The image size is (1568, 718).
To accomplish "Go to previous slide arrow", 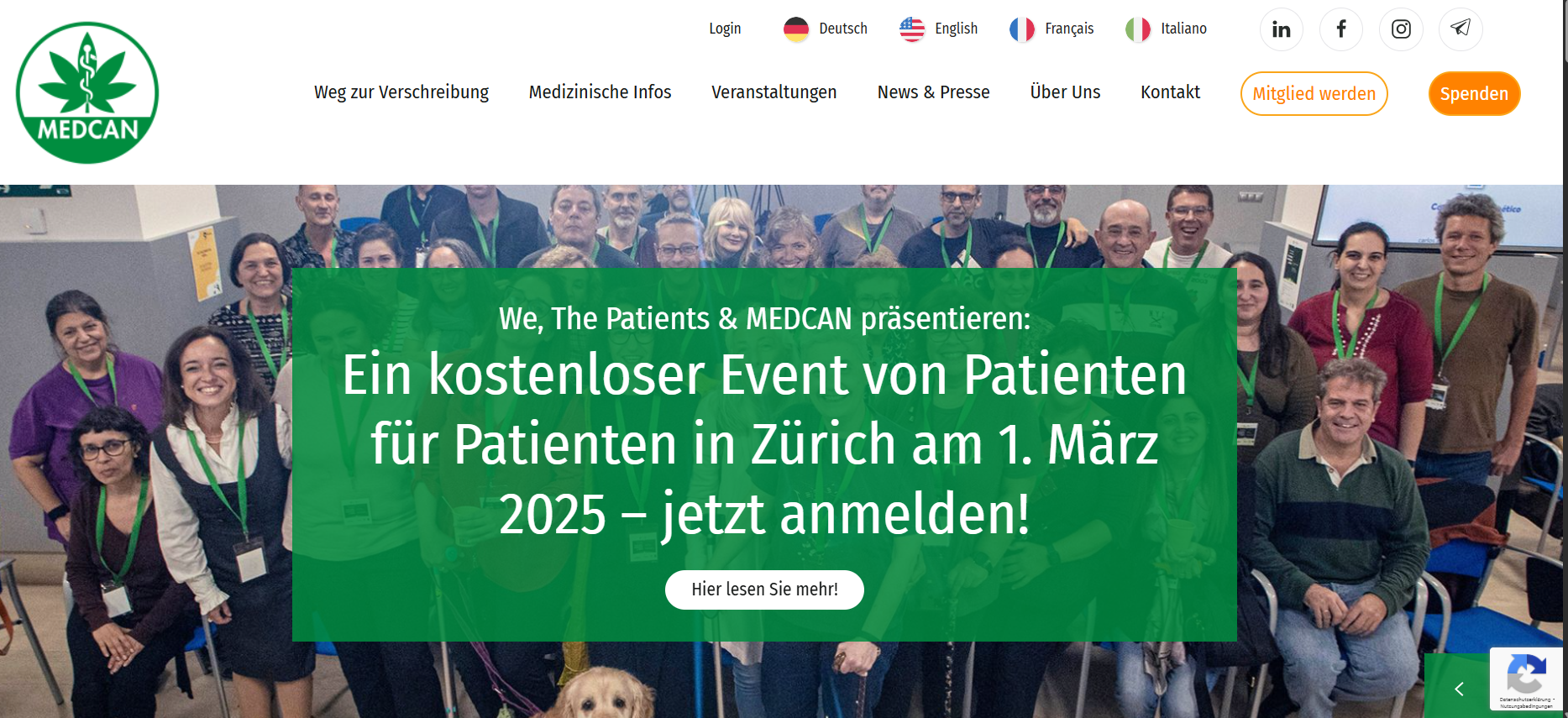I will pos(1458,689).
